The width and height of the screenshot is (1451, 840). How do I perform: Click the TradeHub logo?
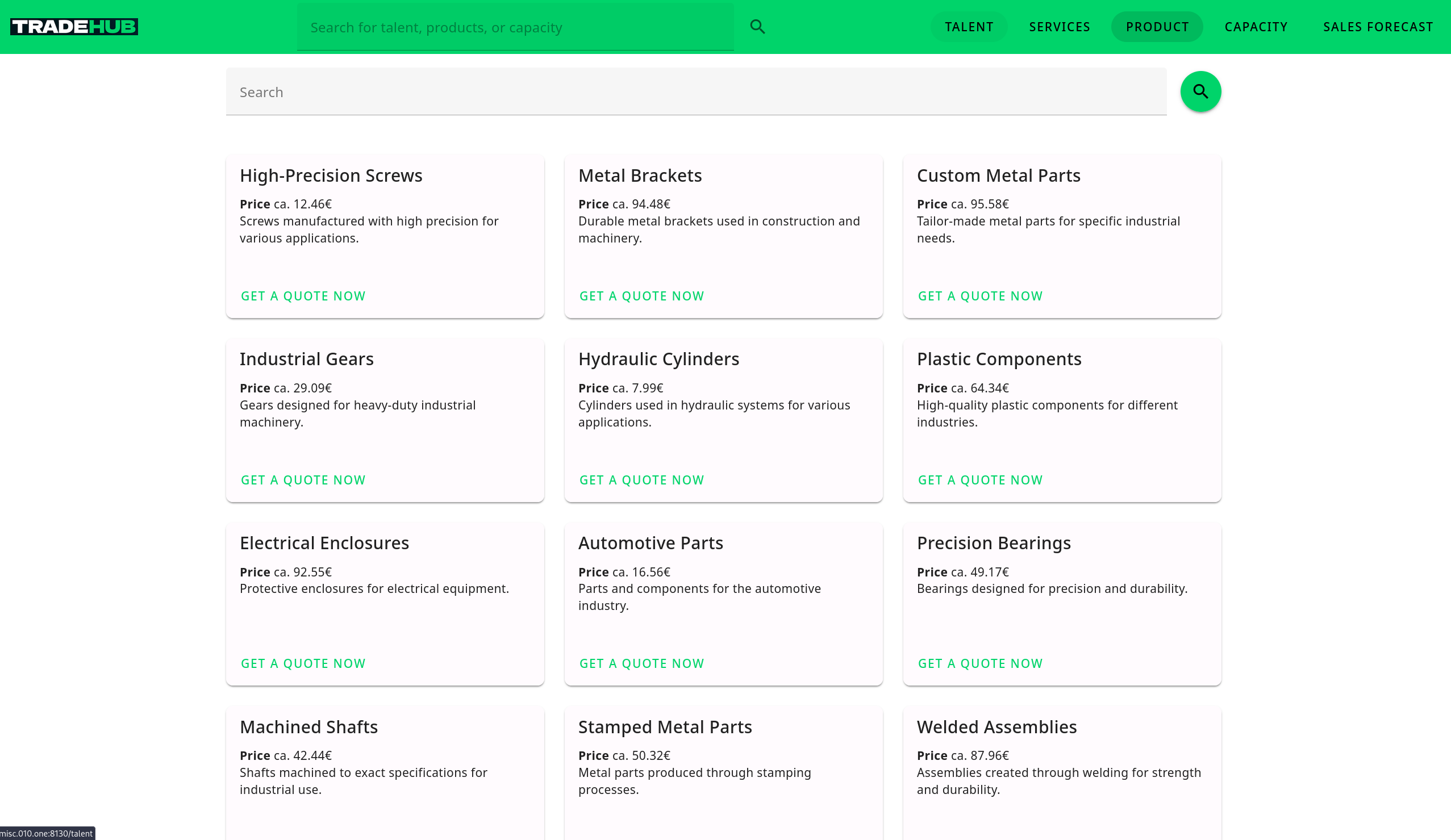(74, 27)
